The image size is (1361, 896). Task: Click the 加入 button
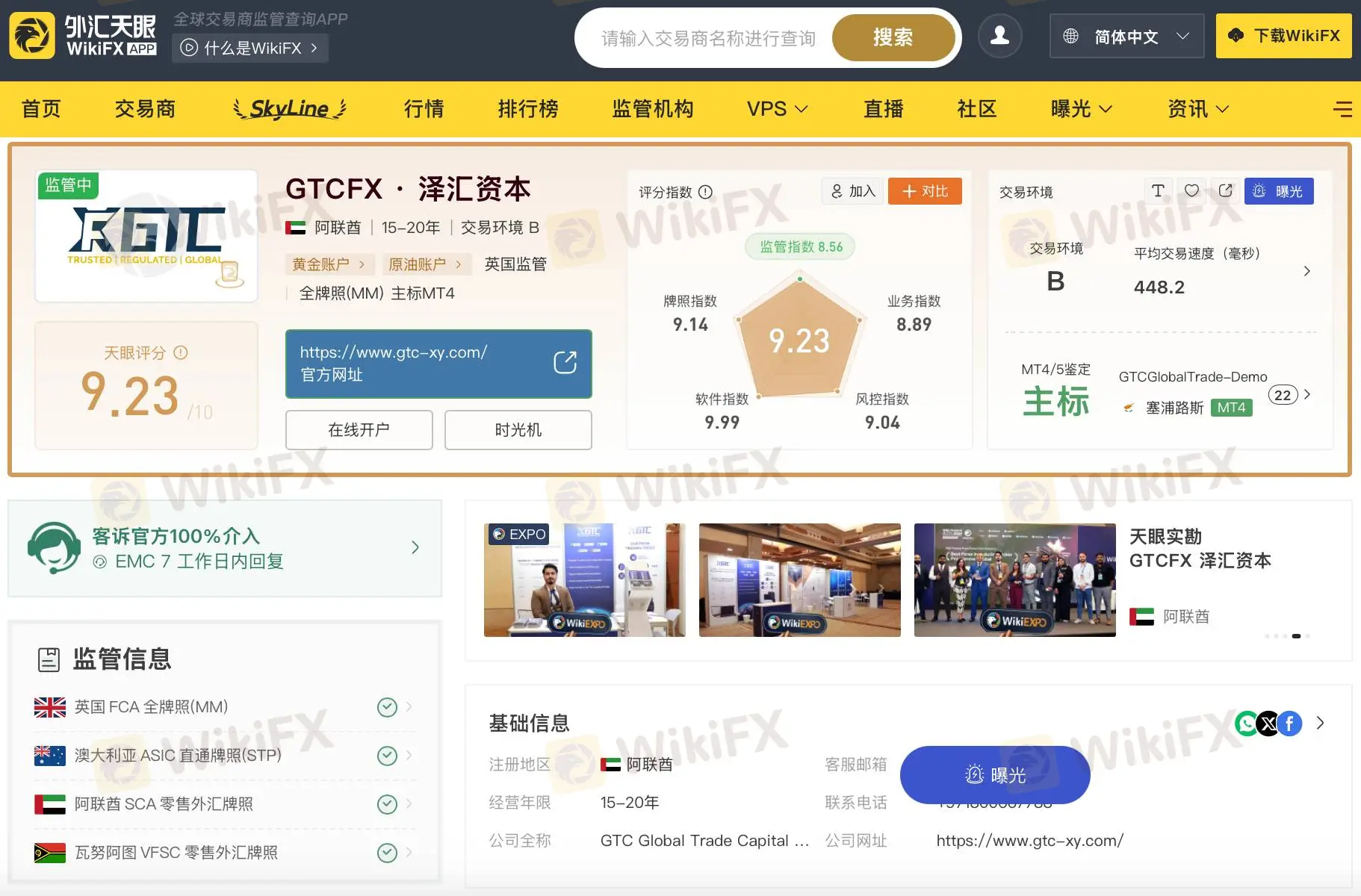pyautogui.click(x=852, y=191)
